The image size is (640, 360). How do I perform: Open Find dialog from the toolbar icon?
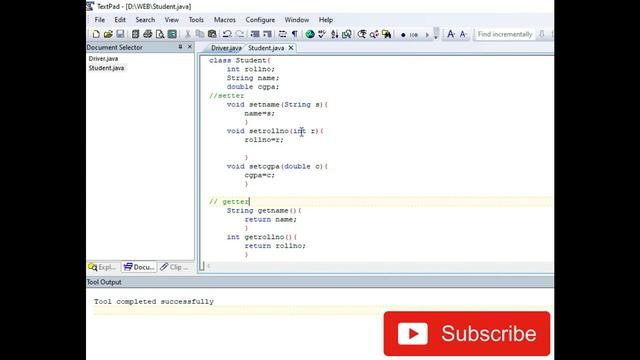[362, 34]
